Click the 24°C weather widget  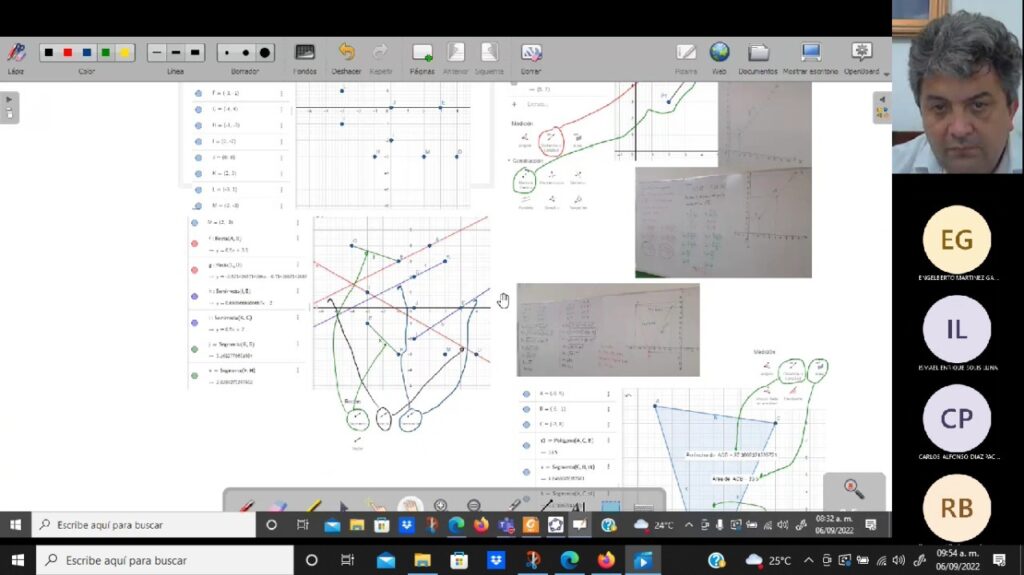[654, 525]
